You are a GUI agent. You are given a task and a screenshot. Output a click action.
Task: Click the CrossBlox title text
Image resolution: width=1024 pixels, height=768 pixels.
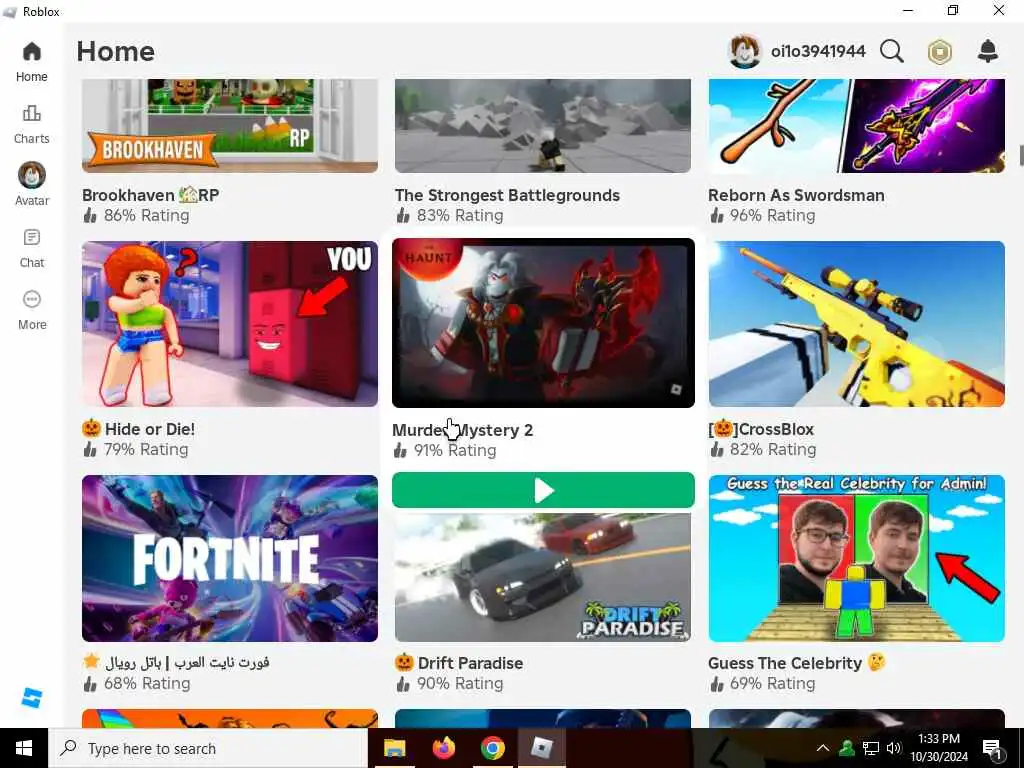click(761, 428)
